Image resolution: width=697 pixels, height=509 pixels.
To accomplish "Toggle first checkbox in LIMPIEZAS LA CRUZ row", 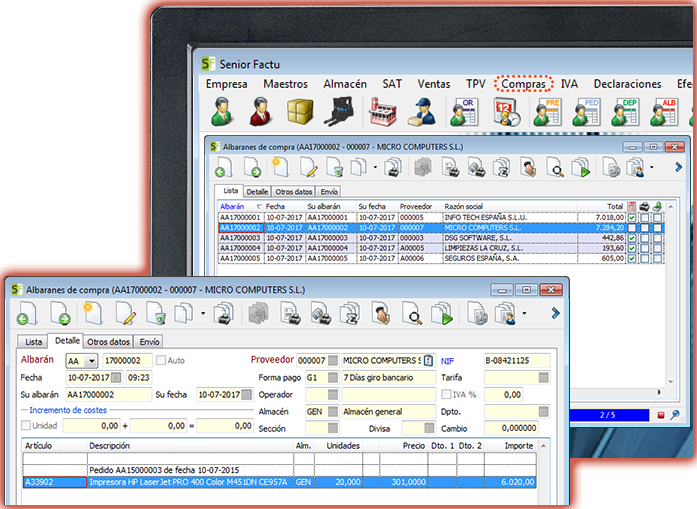I will pyautogui.click(x=632, y=248).
